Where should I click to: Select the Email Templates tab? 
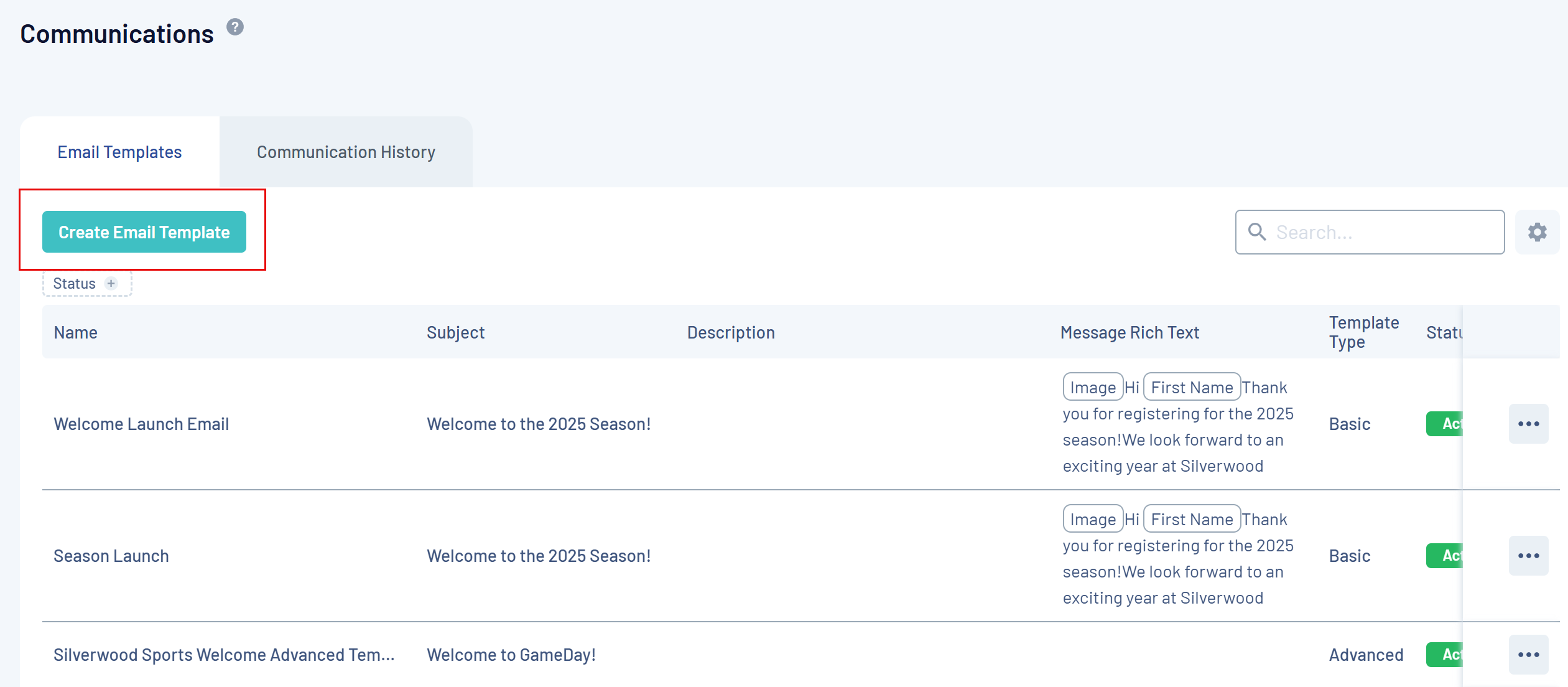point(119,152)
